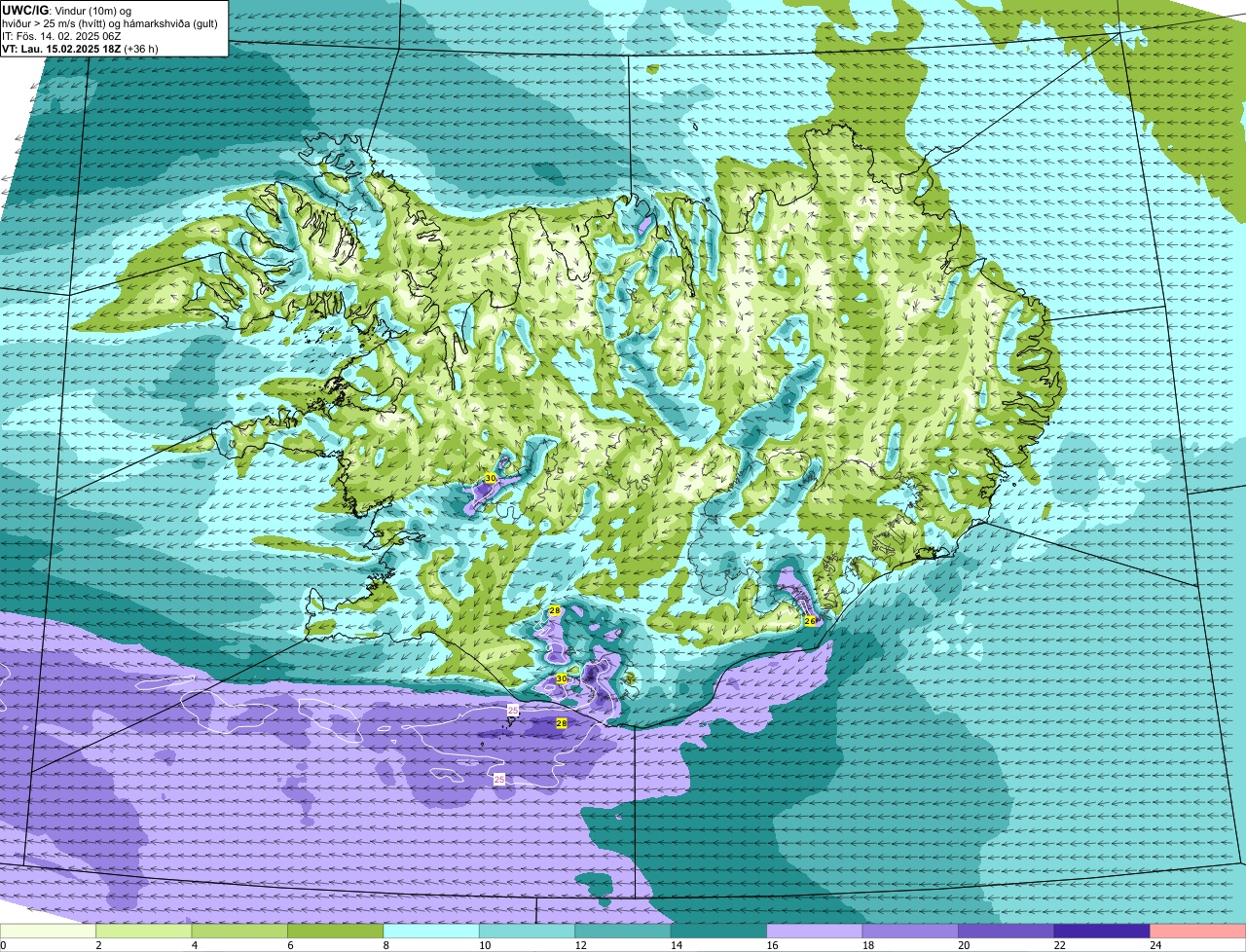Click the olive green 6–8 m/s legend swatch
This screenshot has height=952, width=1246.
coord(336,932)
